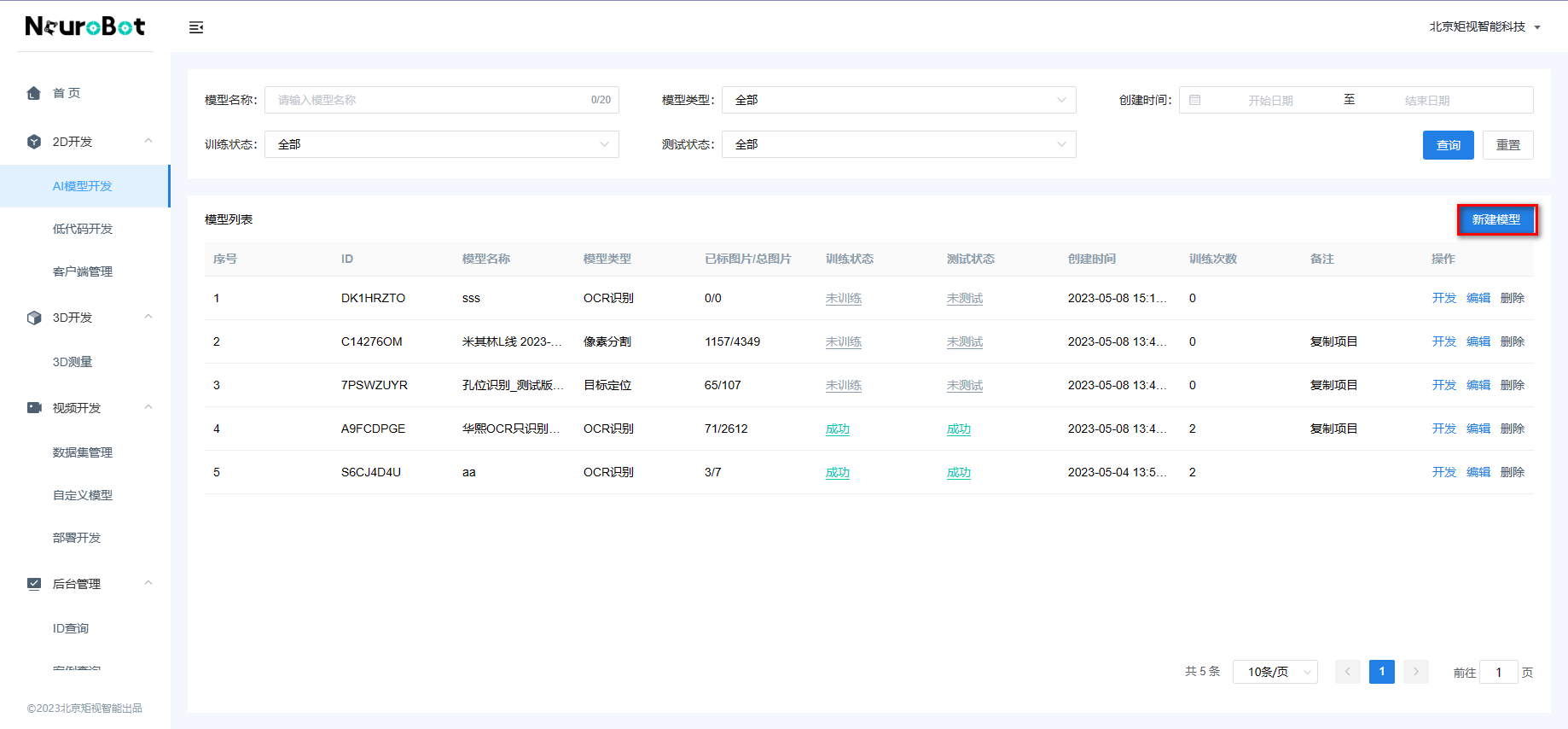Click the 结束日期 end date field
This screenshot has height=729, width=1568.
(x=1427, y=100)
